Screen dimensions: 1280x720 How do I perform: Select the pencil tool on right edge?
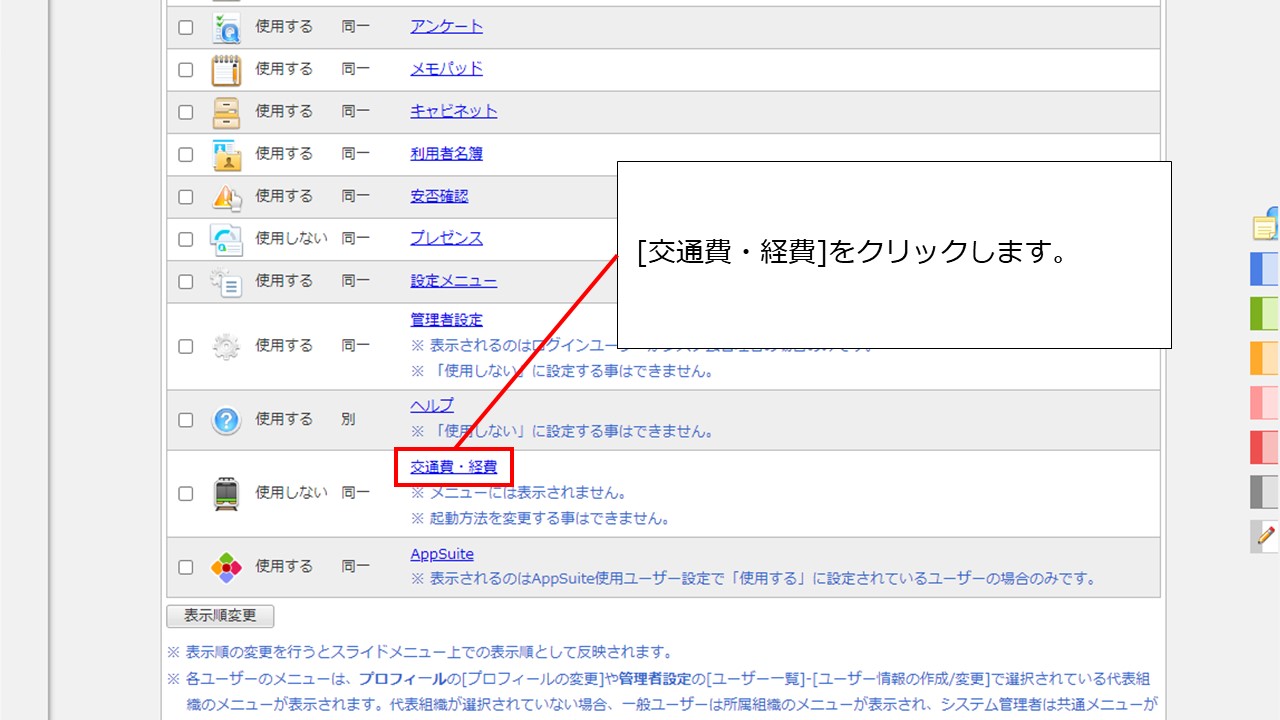pyautogui.click(x=1265, y=536)
